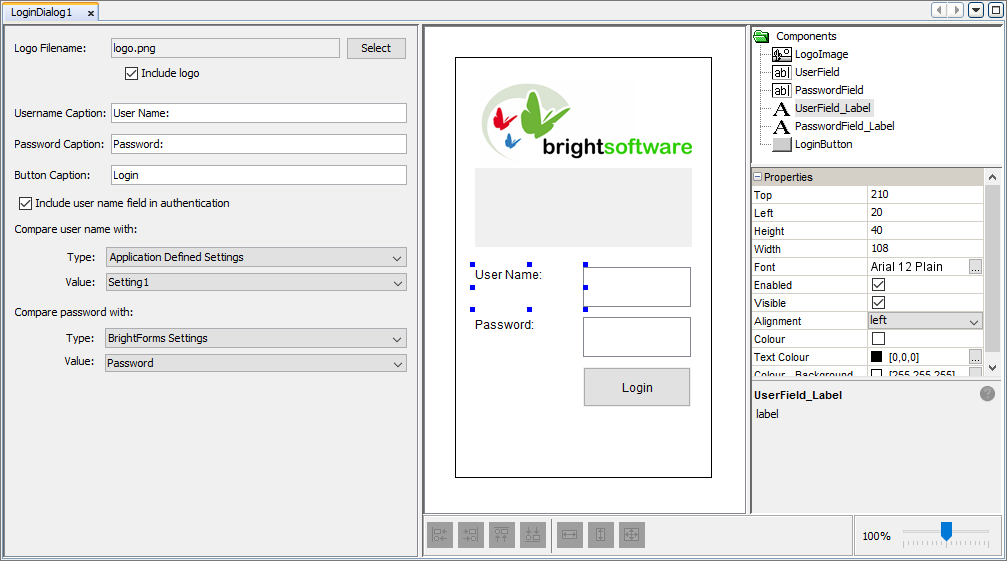Image resolution: width=1007 pixels, height=561 pixels.
Task: Open the document list dropdown arrow button
Action: [x=976, y=10]
